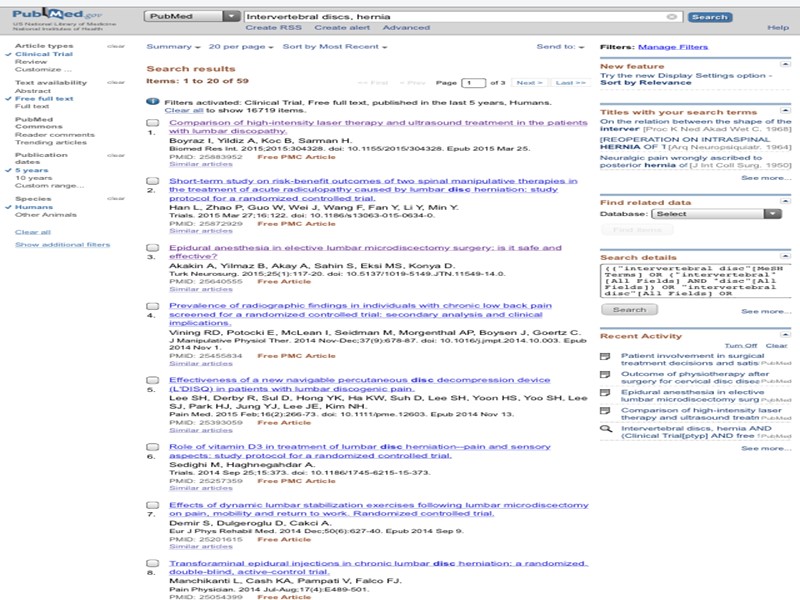Open Effects of dynamic lumbar stabilization article
The height and width of the screenshot is (600, 800).
[379, 509]
